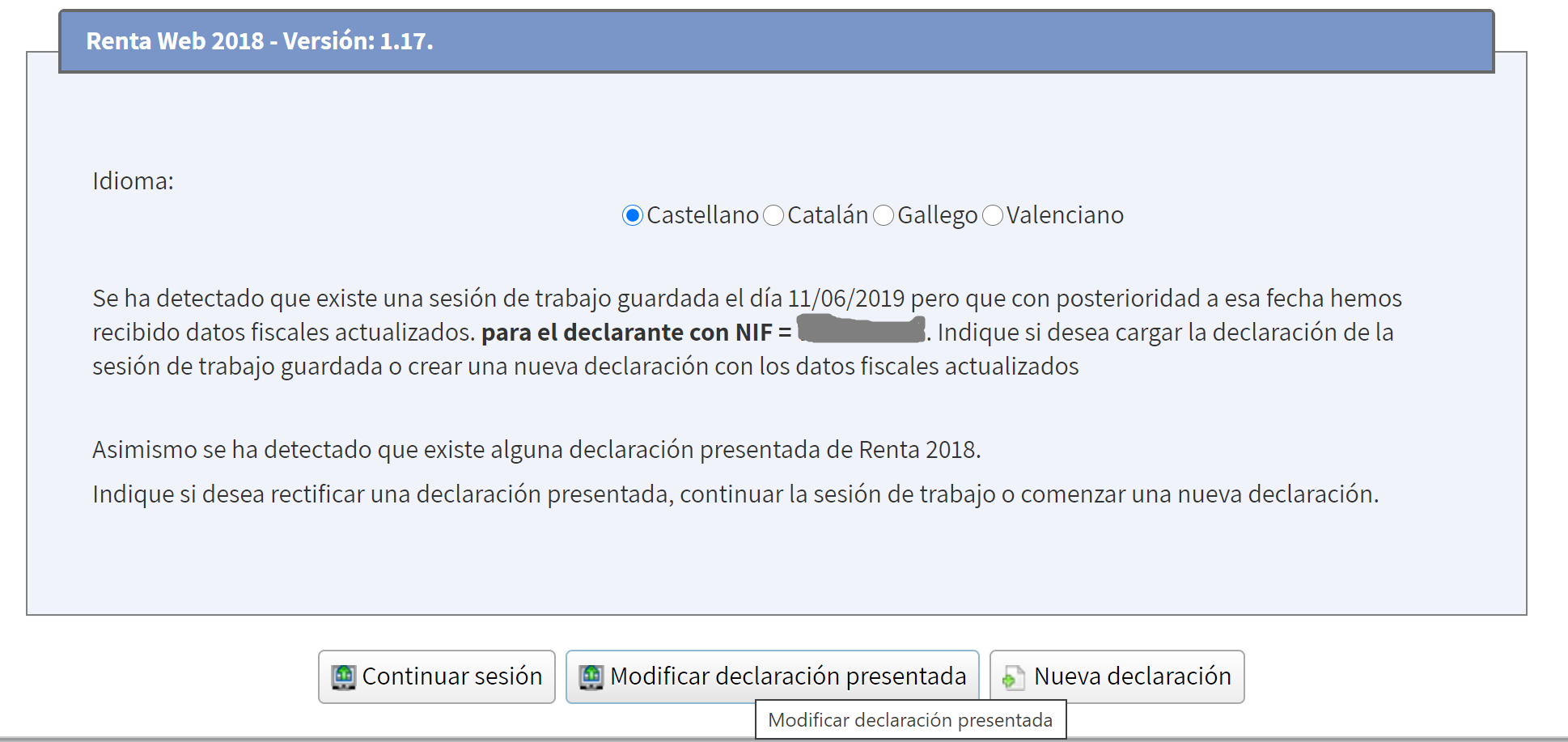This screenshot has height=742, width=1568.
Task: Click the Asimismo se ha detectado paragraph
Action: point(536,450)
